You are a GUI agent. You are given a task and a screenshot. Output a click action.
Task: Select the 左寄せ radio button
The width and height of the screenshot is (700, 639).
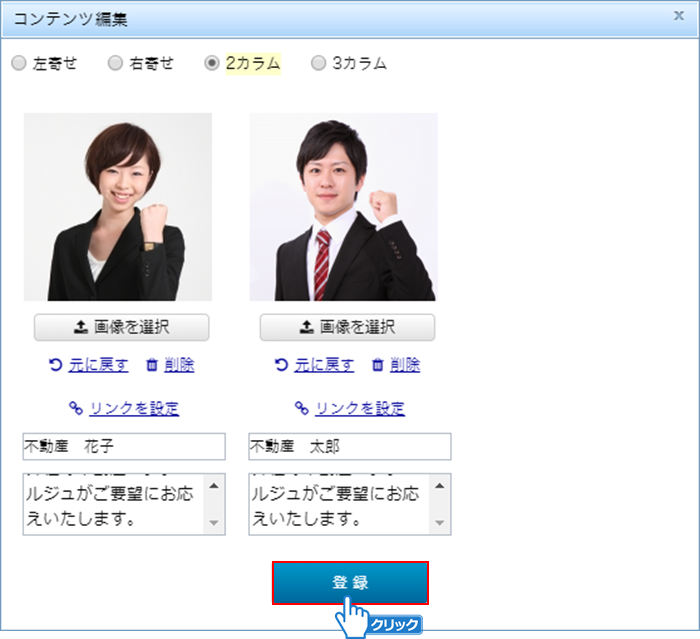tap(19, 64)
